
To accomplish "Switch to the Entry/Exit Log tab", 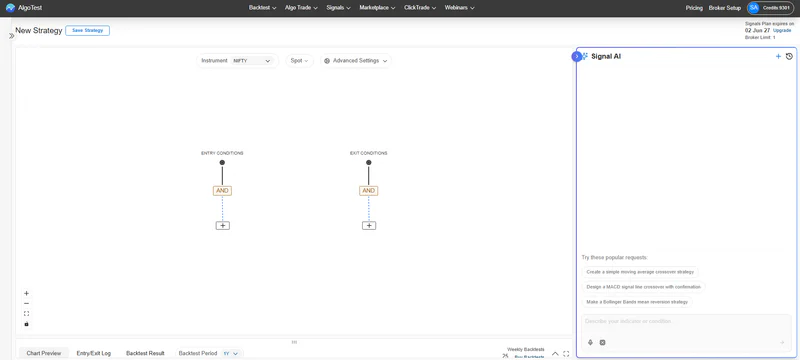I will click(94, 353).
